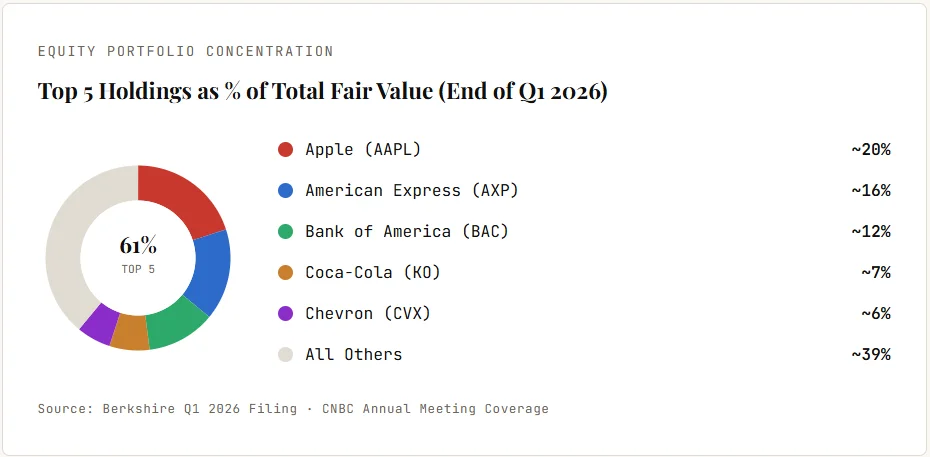Select the blue American Express donut segment

[210, 270]
